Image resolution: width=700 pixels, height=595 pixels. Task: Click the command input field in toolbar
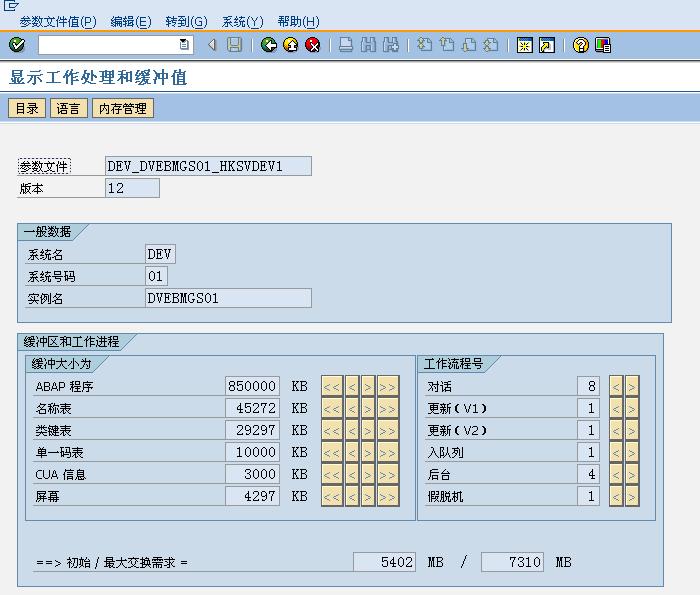coord(116,45)
